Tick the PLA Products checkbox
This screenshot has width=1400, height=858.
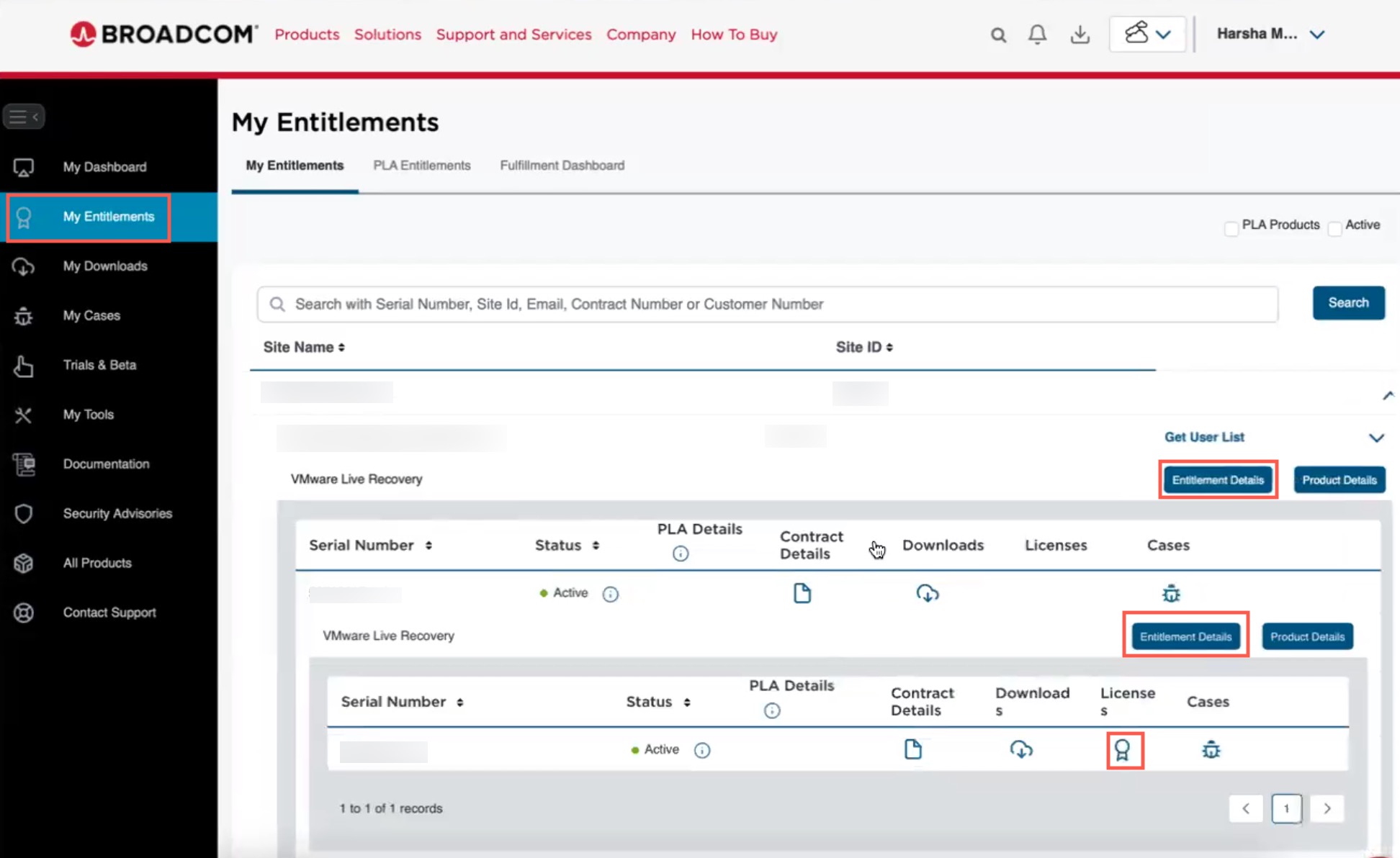tap(1231, 229)
